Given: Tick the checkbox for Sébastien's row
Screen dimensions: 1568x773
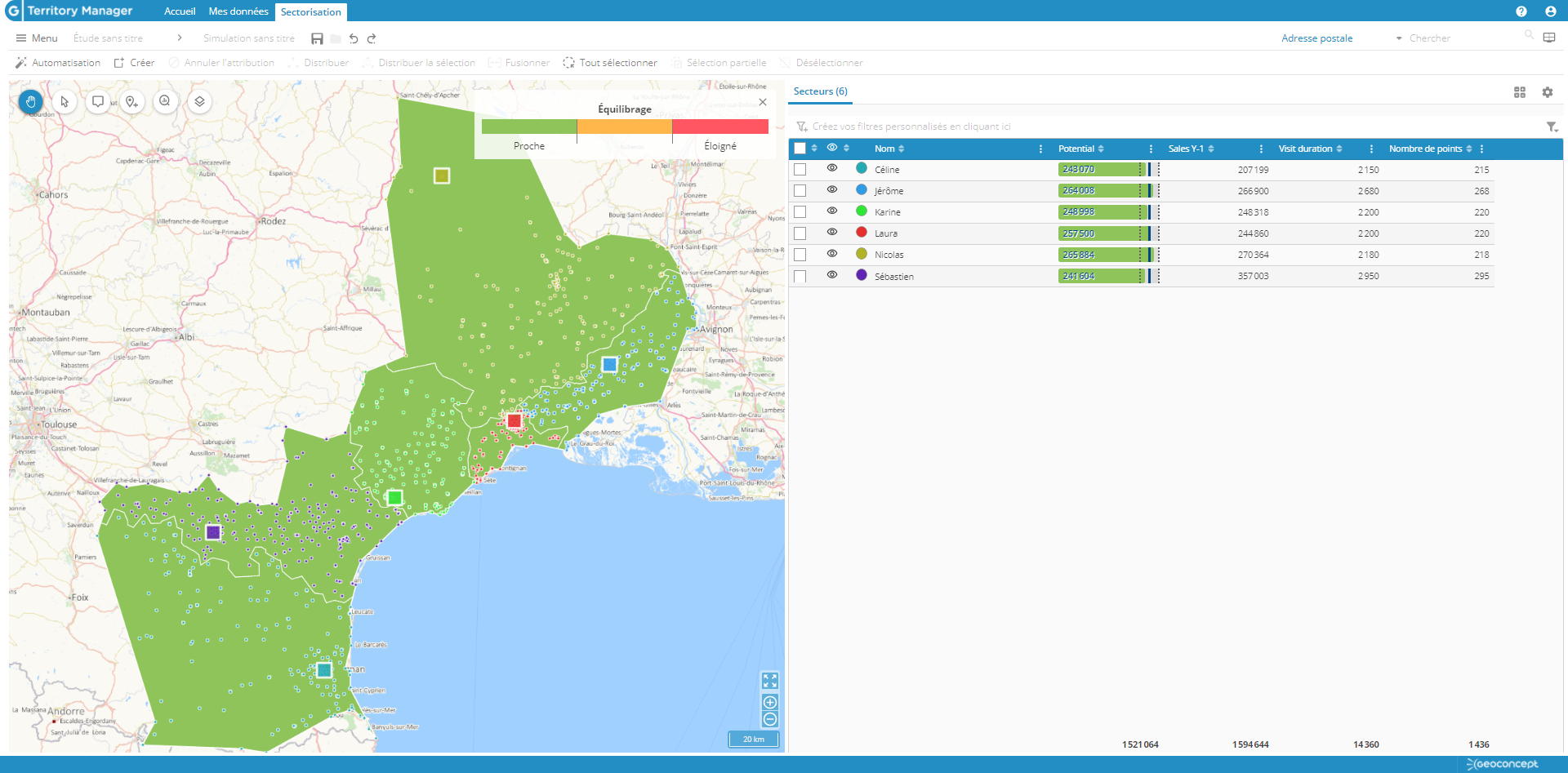Looking at the screenshot, I should tap(800, 275).
